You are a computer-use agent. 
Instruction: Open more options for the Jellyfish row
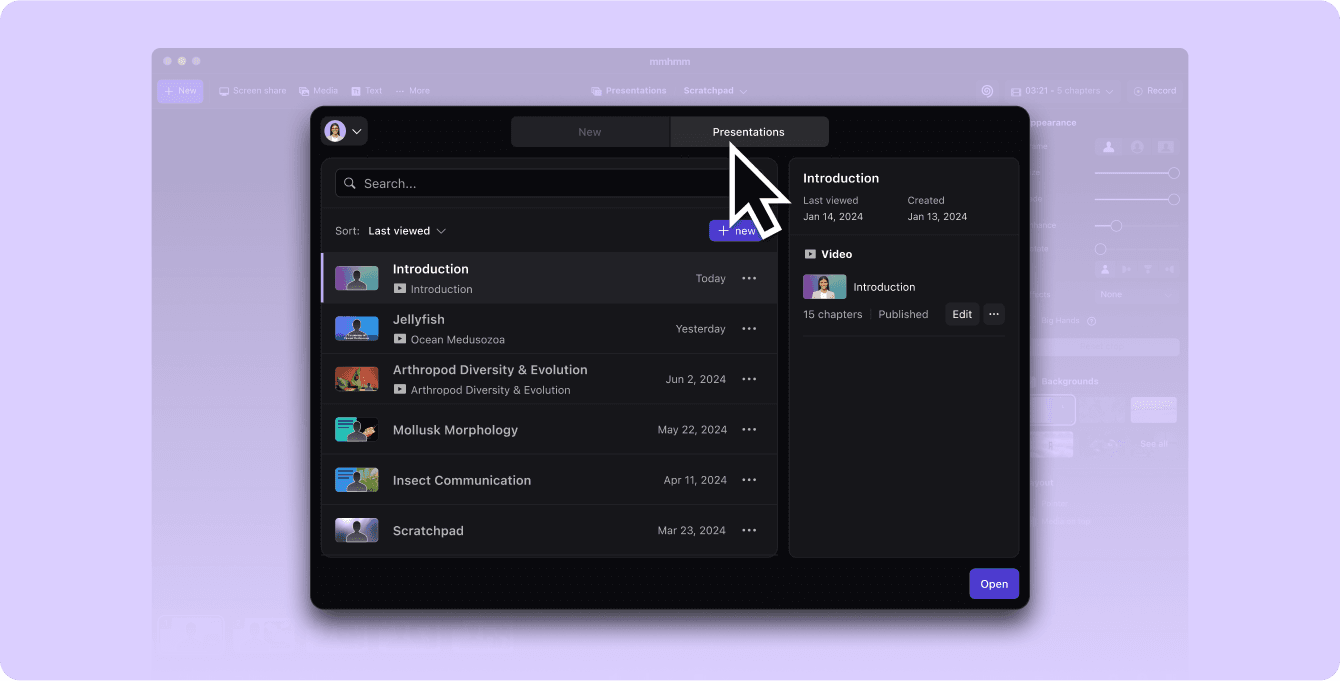click(749, 329)
